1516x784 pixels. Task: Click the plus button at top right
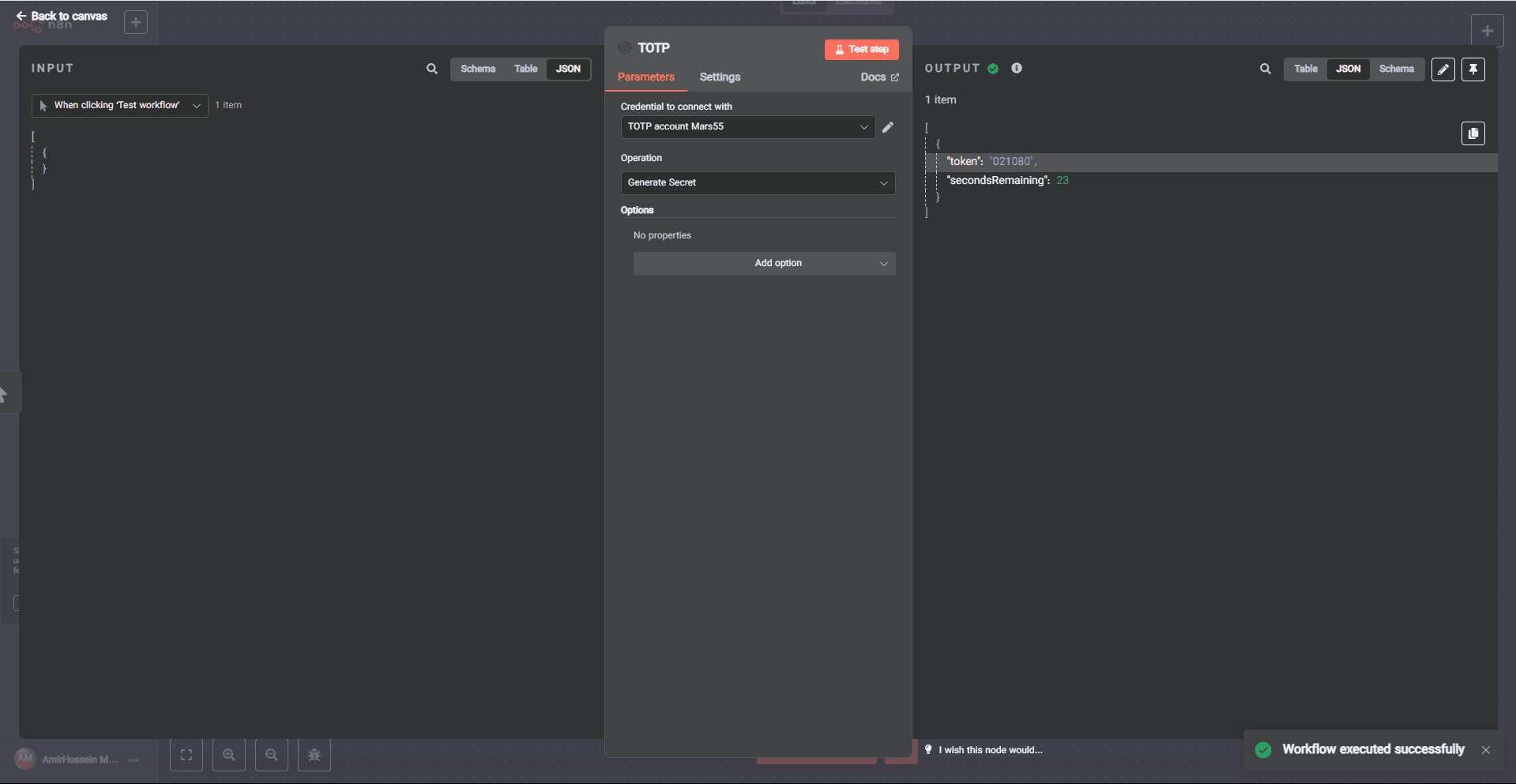tap(1487, 31)
